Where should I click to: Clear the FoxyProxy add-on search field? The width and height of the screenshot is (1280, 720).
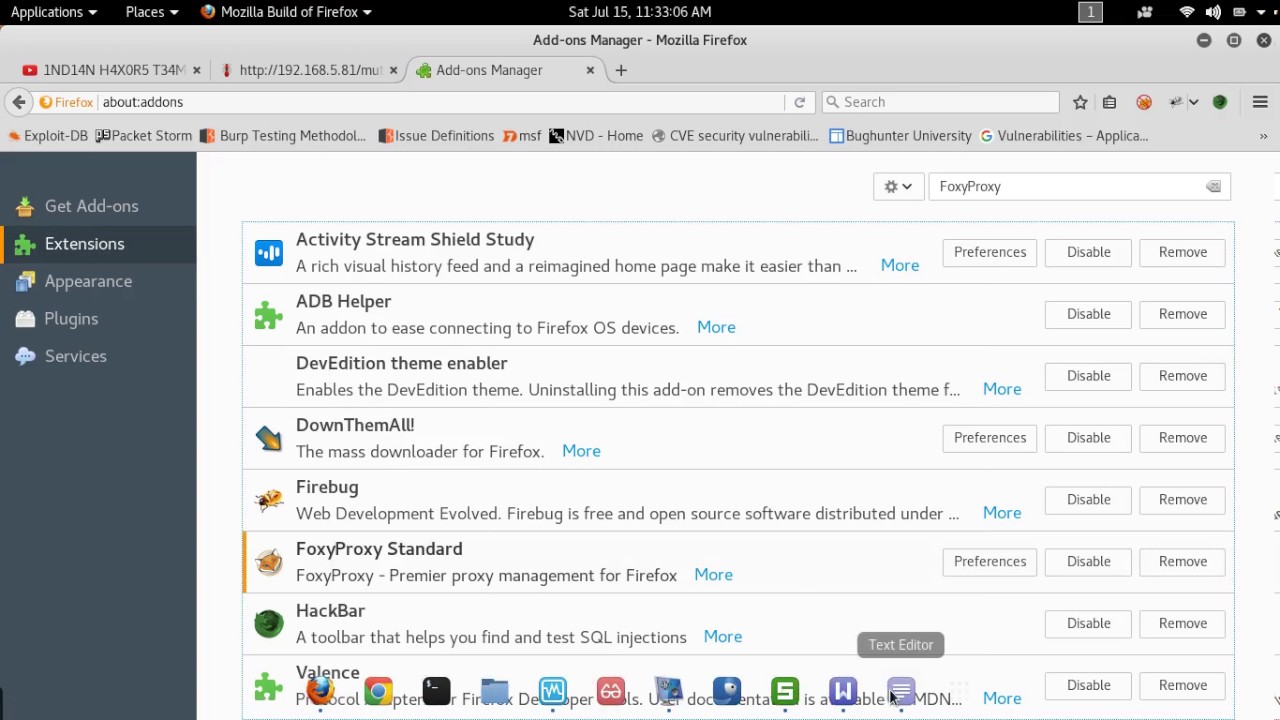click(x=1213, y=187)
